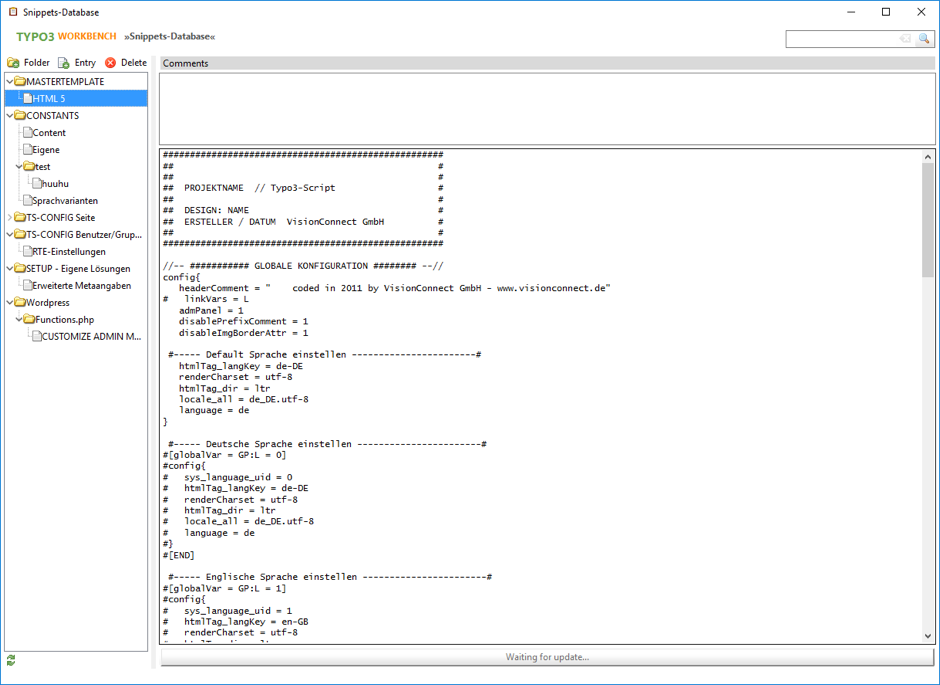This screenshot has height=685, width=940.
Task: Click the red Delete icon
Action: coord(111,63)
